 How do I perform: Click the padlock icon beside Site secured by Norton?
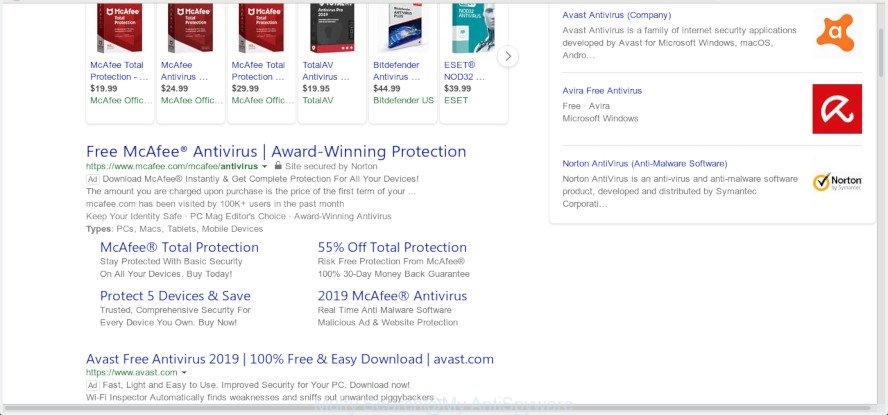[x=278, y=166]
